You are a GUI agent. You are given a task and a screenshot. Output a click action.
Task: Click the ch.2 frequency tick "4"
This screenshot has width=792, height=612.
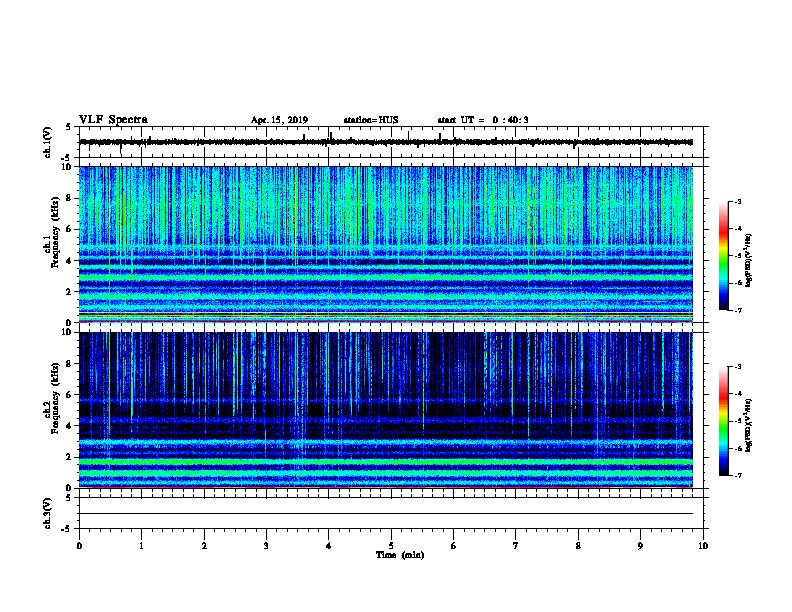(x=70, y=426)
